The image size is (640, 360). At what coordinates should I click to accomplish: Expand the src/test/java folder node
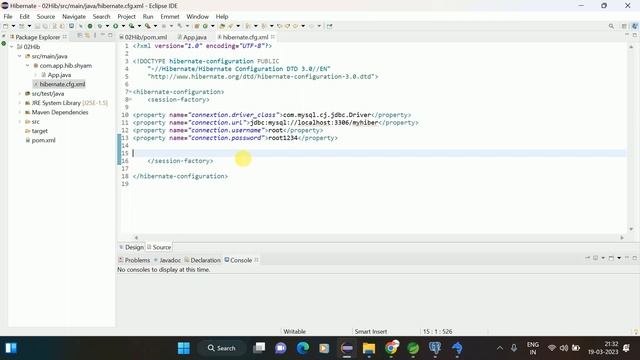pos(20,94)
